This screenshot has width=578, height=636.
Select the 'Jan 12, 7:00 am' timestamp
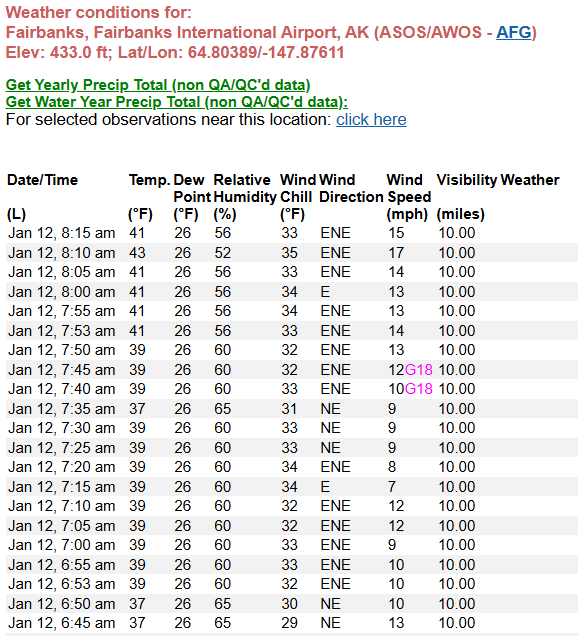62,545
